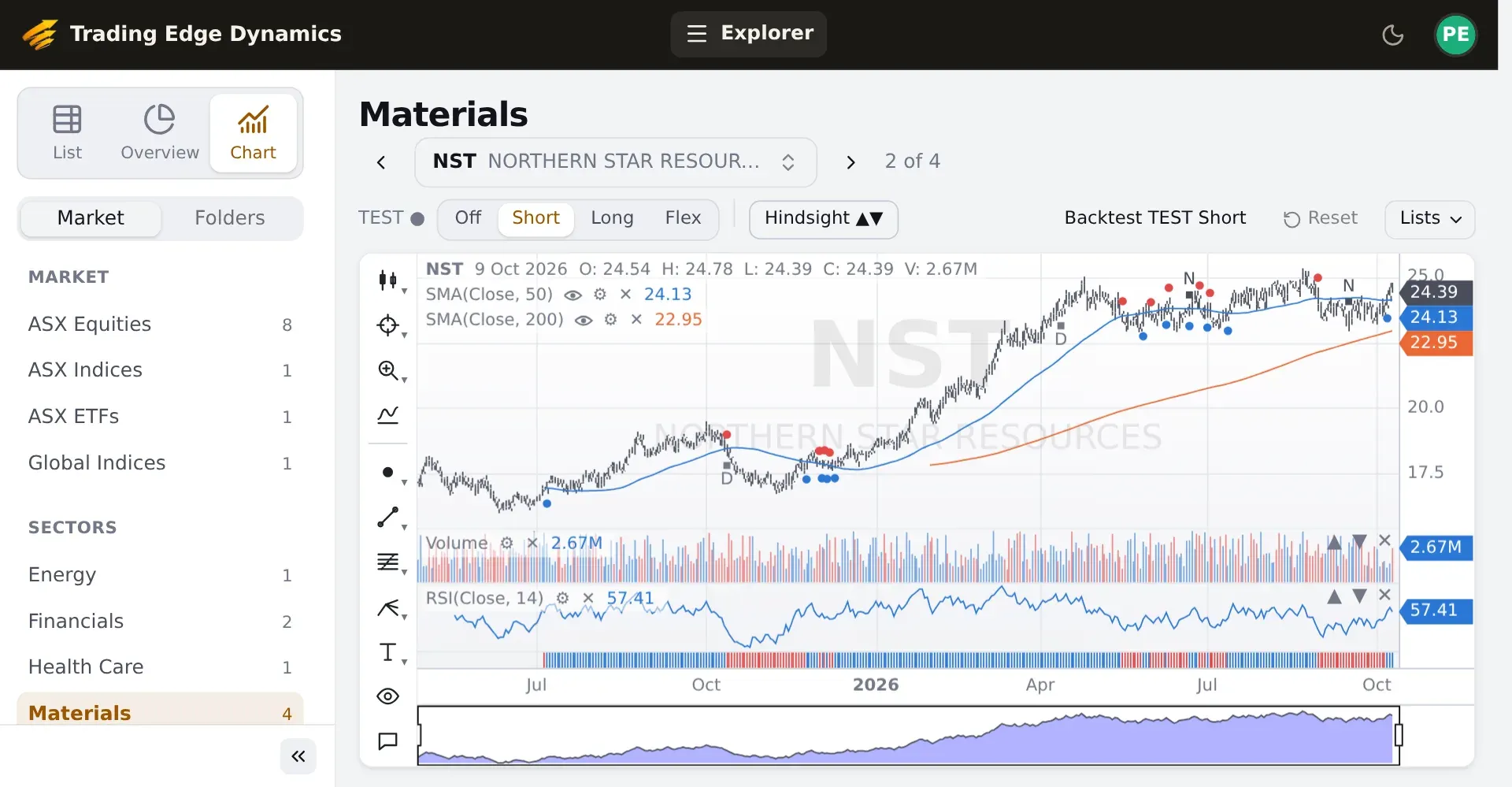Click the left handle of range navigator
Screen dimensions: 1512x787
(419, 735)
